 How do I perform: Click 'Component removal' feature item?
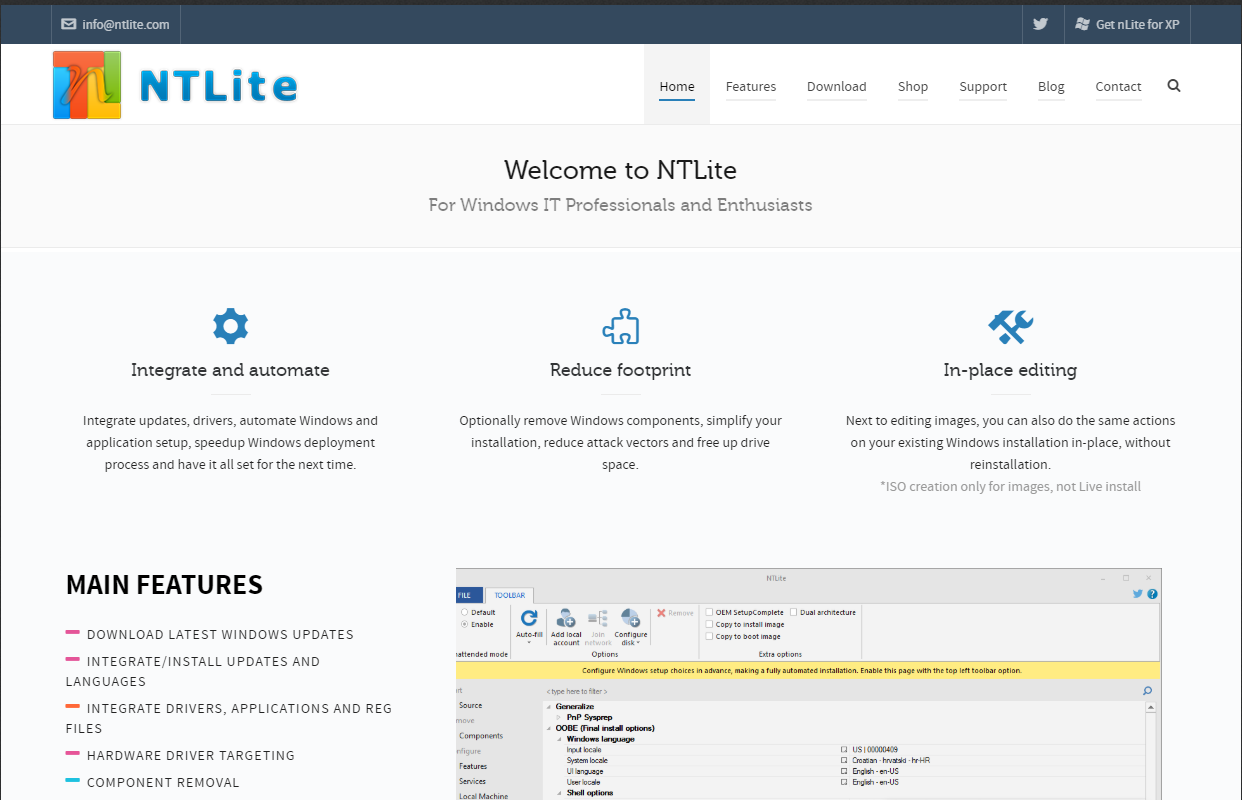tap(163, 782)
